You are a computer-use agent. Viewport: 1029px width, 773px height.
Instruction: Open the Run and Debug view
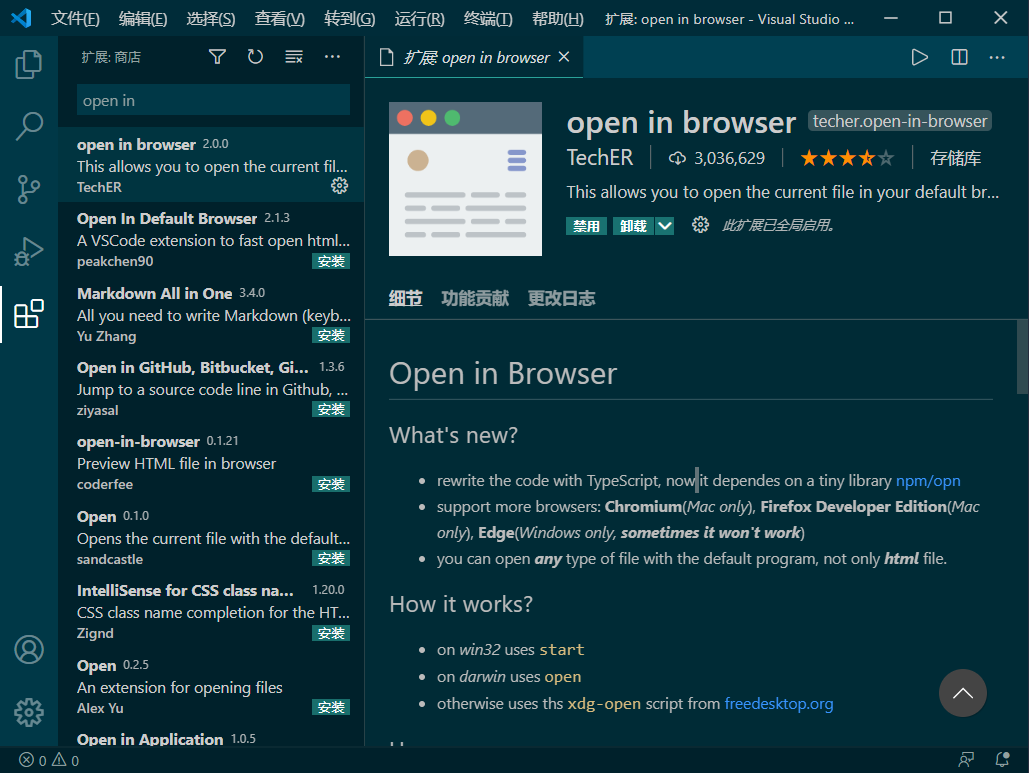tap(28, 251)
